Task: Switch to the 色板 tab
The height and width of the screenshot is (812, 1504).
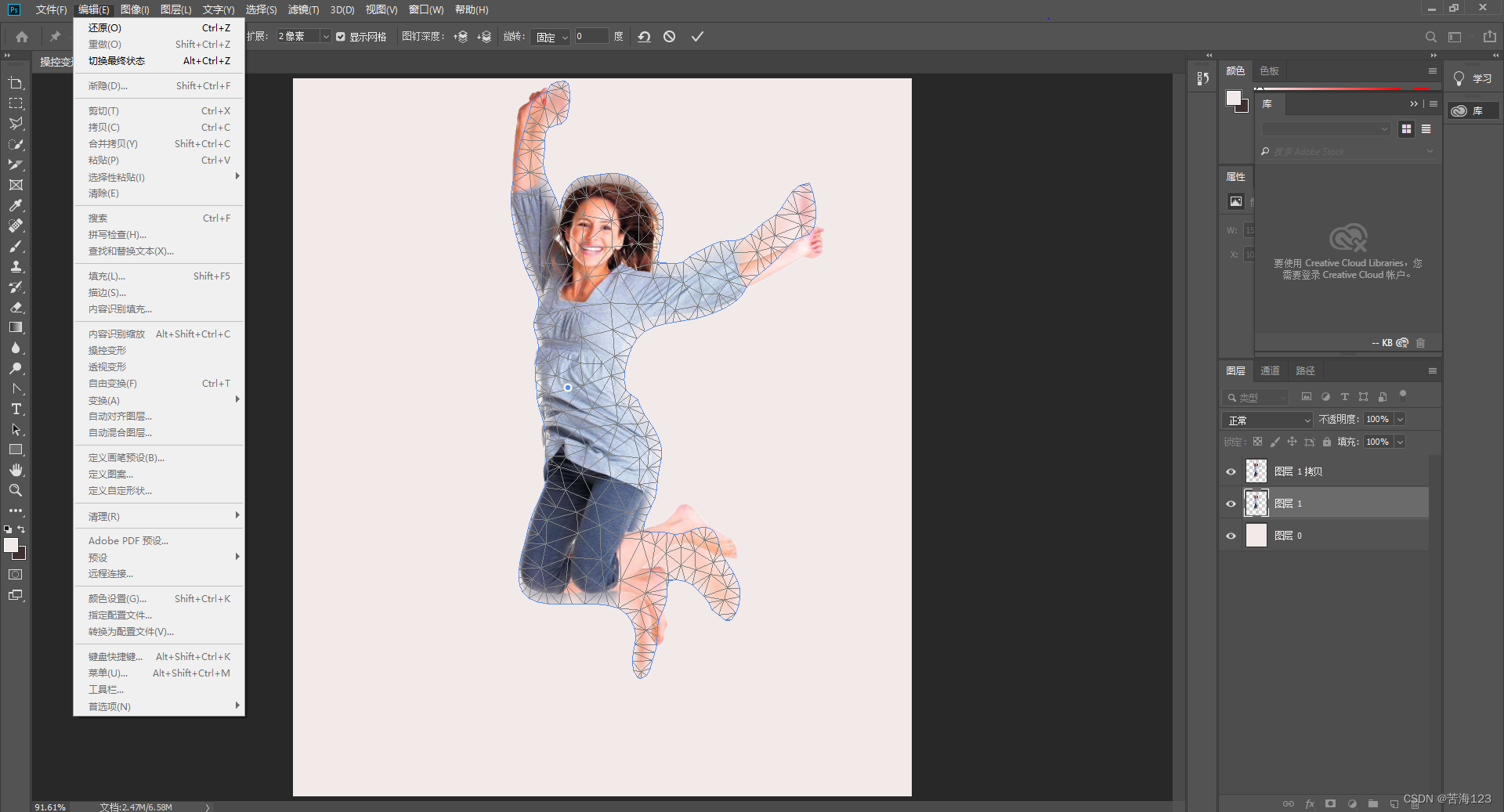Action: 1269,70
